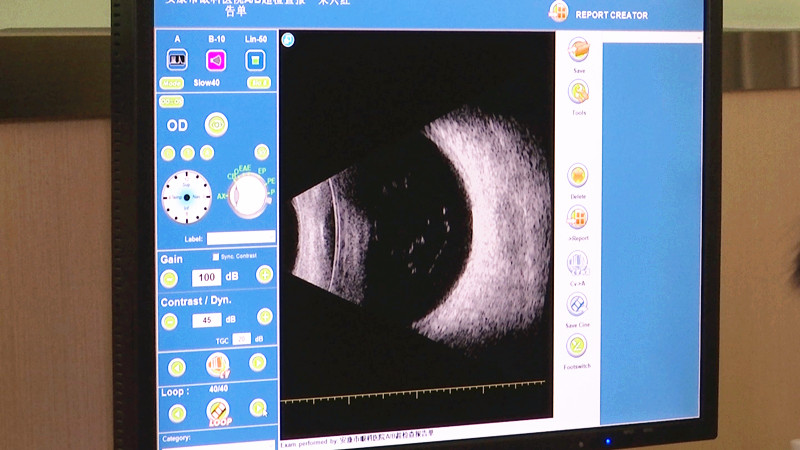Select the A-scan mode icon

tap(178, 60)
